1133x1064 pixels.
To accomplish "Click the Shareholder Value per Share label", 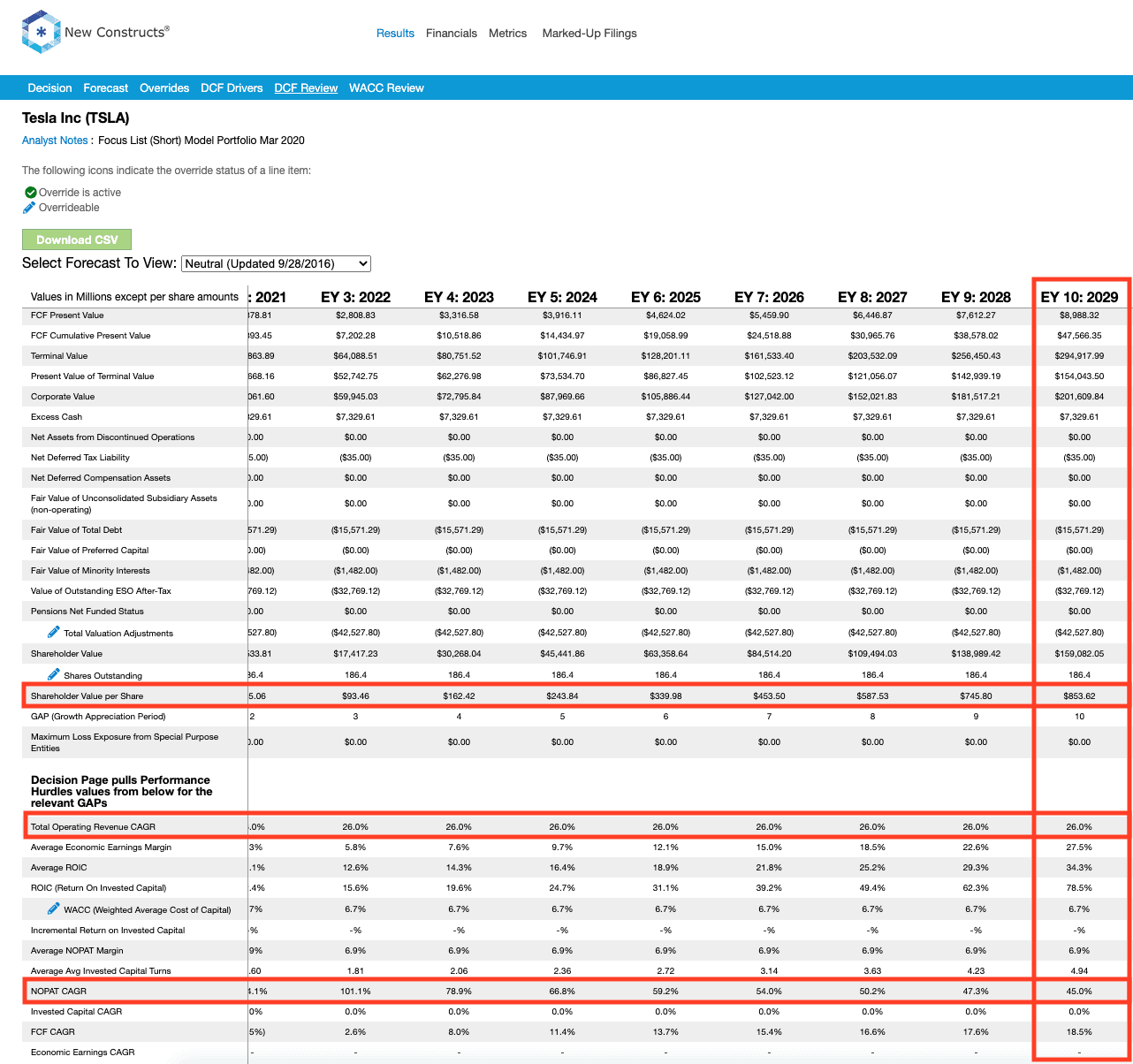I will (87, 696).
